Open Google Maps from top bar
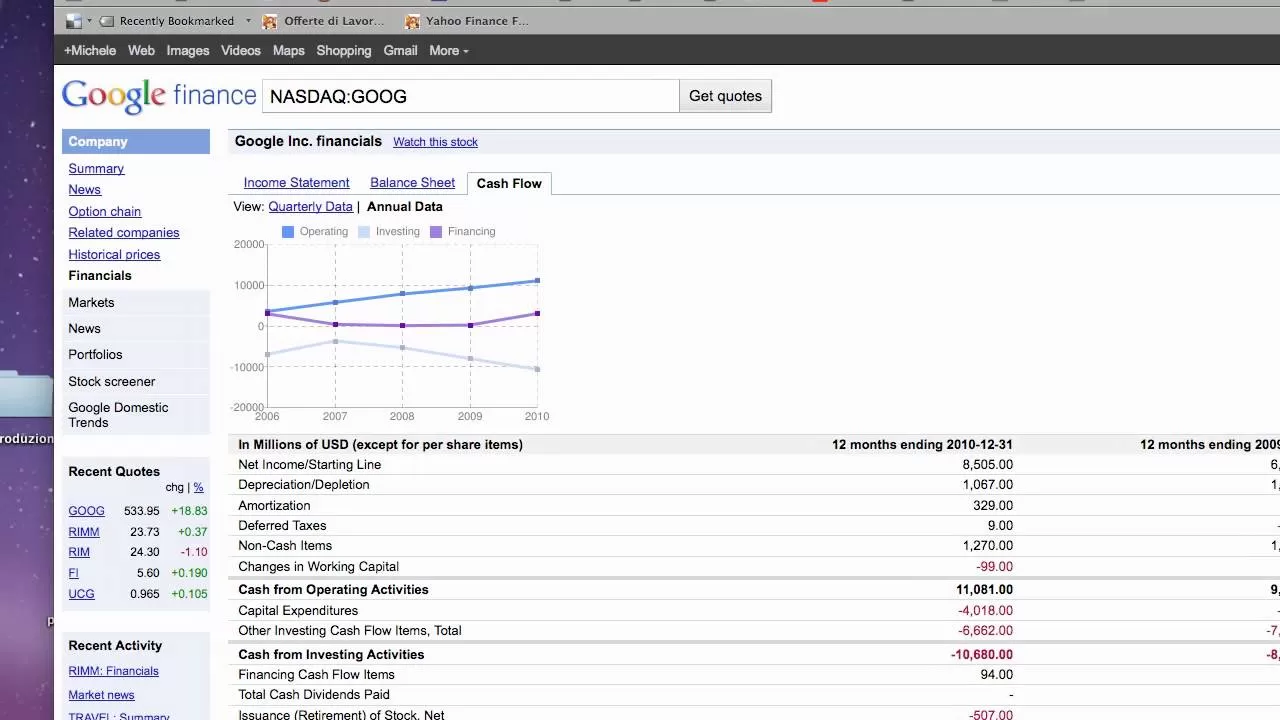Viewport: 1280px width, 720px height. pyautogui.click(x=288, y=50)
